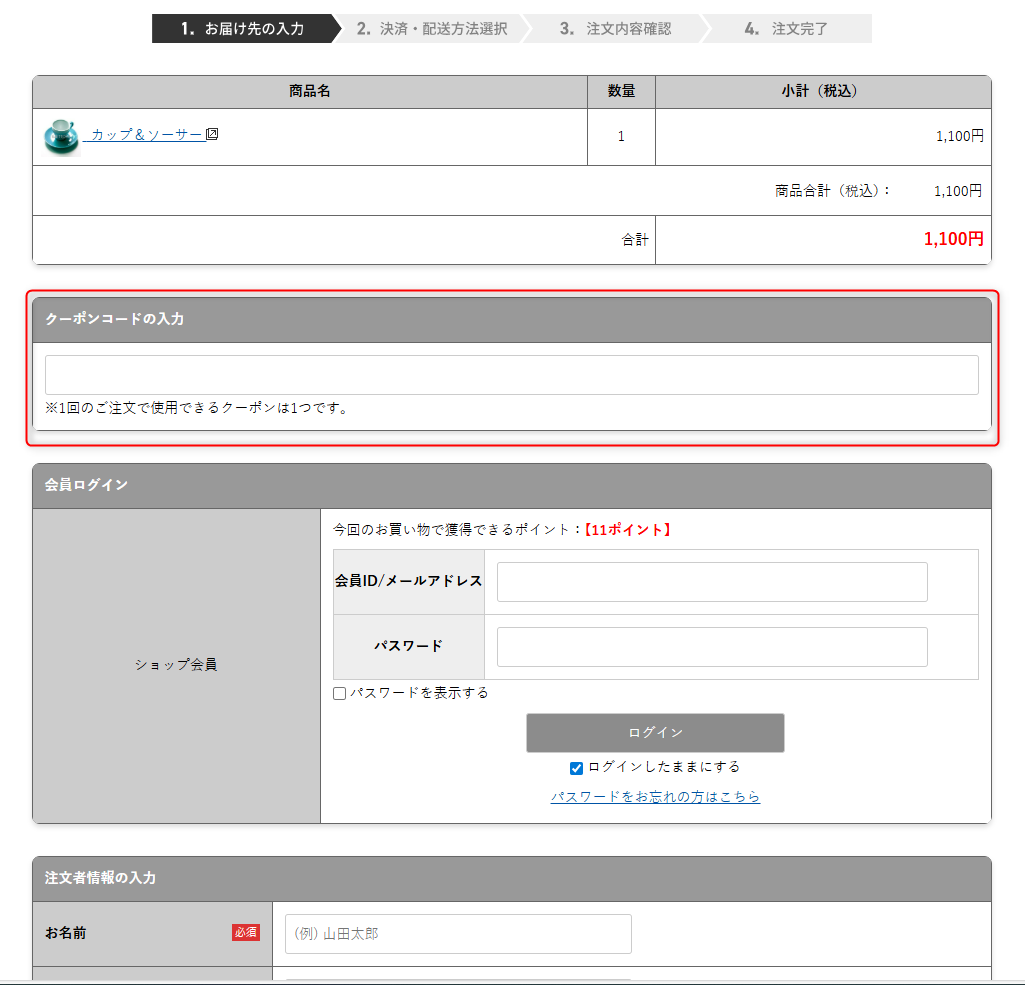Click the 会員ログイン section header

[x=86, y=485]
